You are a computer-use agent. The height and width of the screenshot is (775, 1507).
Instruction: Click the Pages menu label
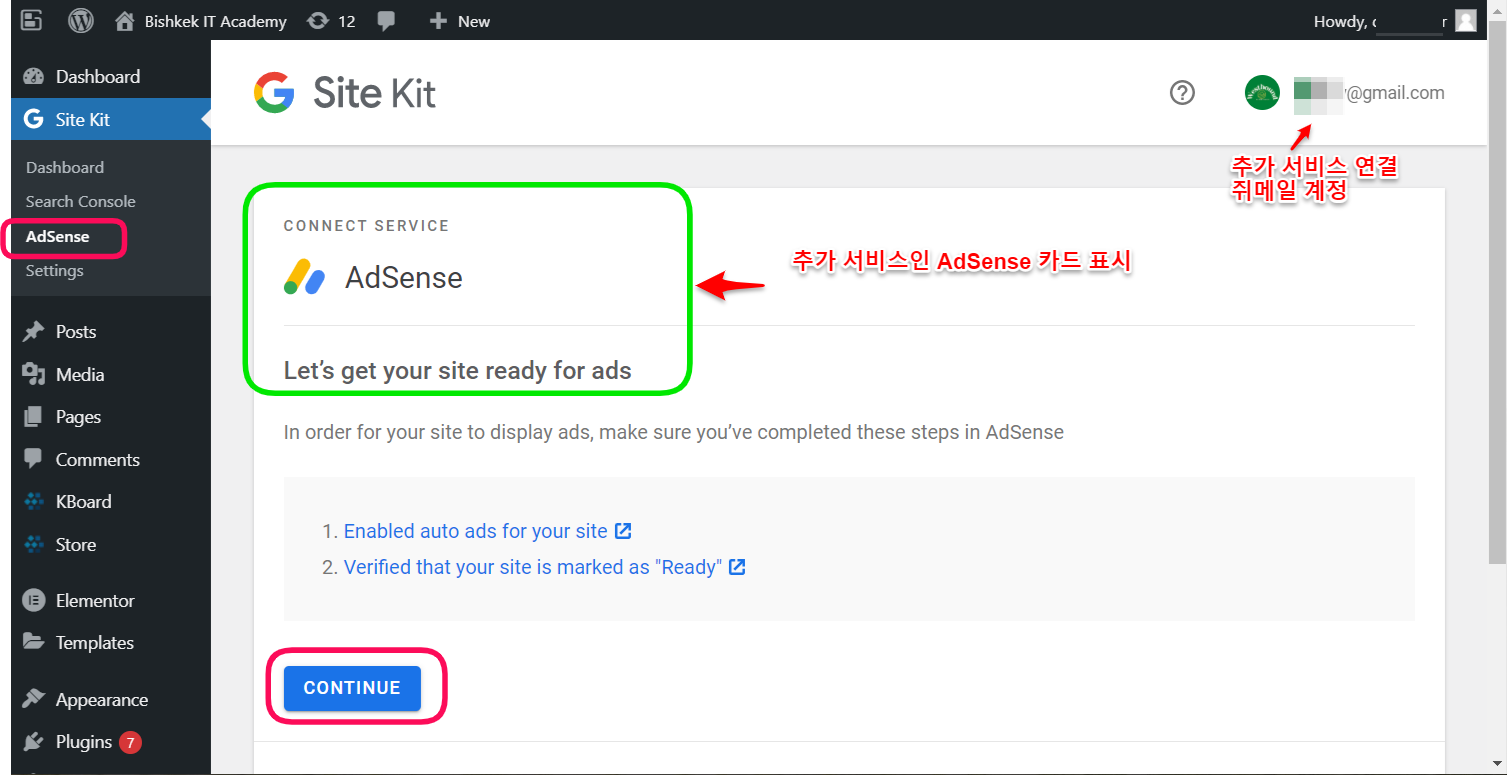coord(78,417)
